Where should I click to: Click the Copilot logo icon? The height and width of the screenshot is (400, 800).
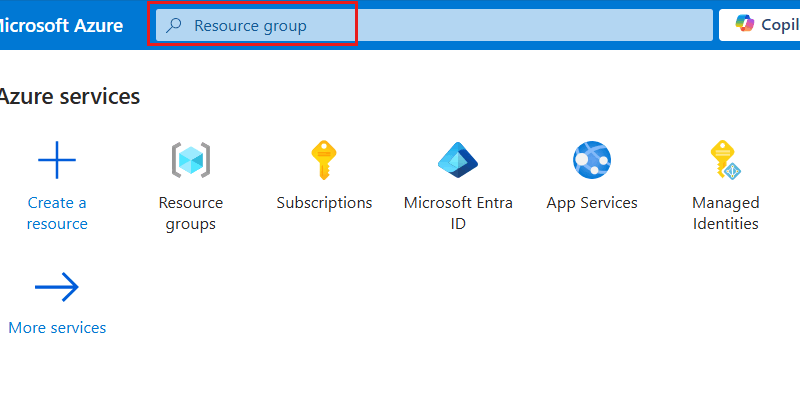(x=745, y=25)
